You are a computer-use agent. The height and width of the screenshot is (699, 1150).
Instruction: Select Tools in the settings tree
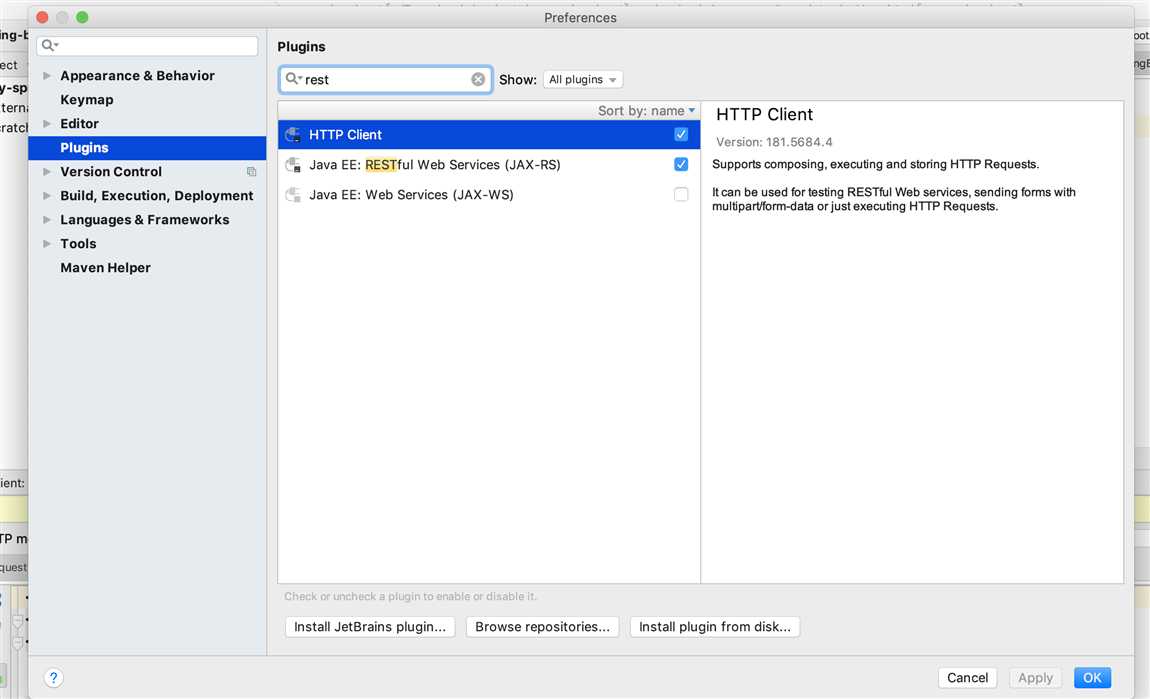click(78, 244)
